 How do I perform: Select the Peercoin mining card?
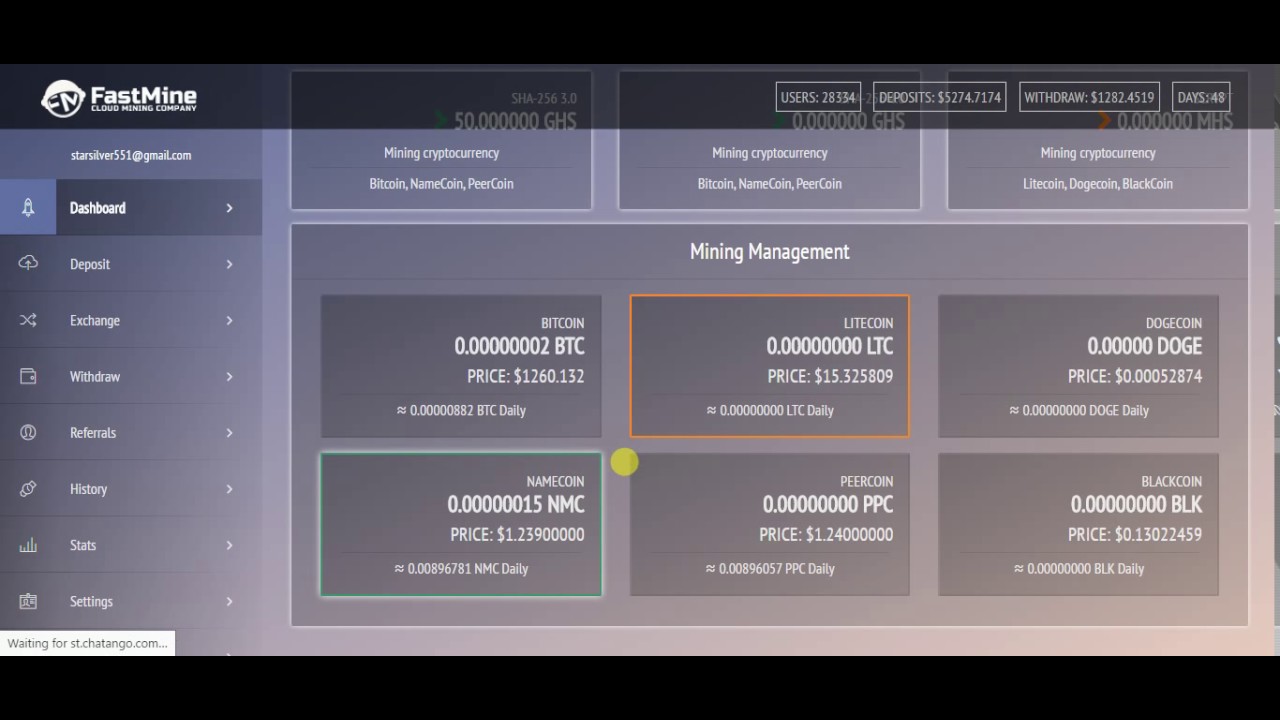coord(770,525)
